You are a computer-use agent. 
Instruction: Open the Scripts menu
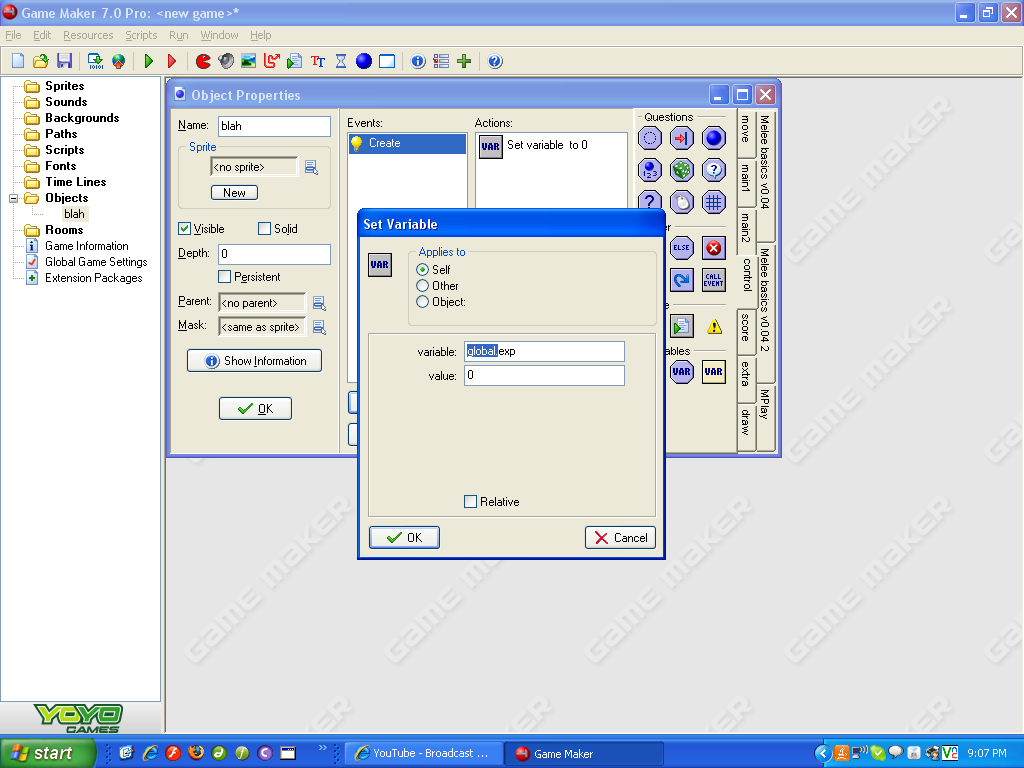click(141, 35)
